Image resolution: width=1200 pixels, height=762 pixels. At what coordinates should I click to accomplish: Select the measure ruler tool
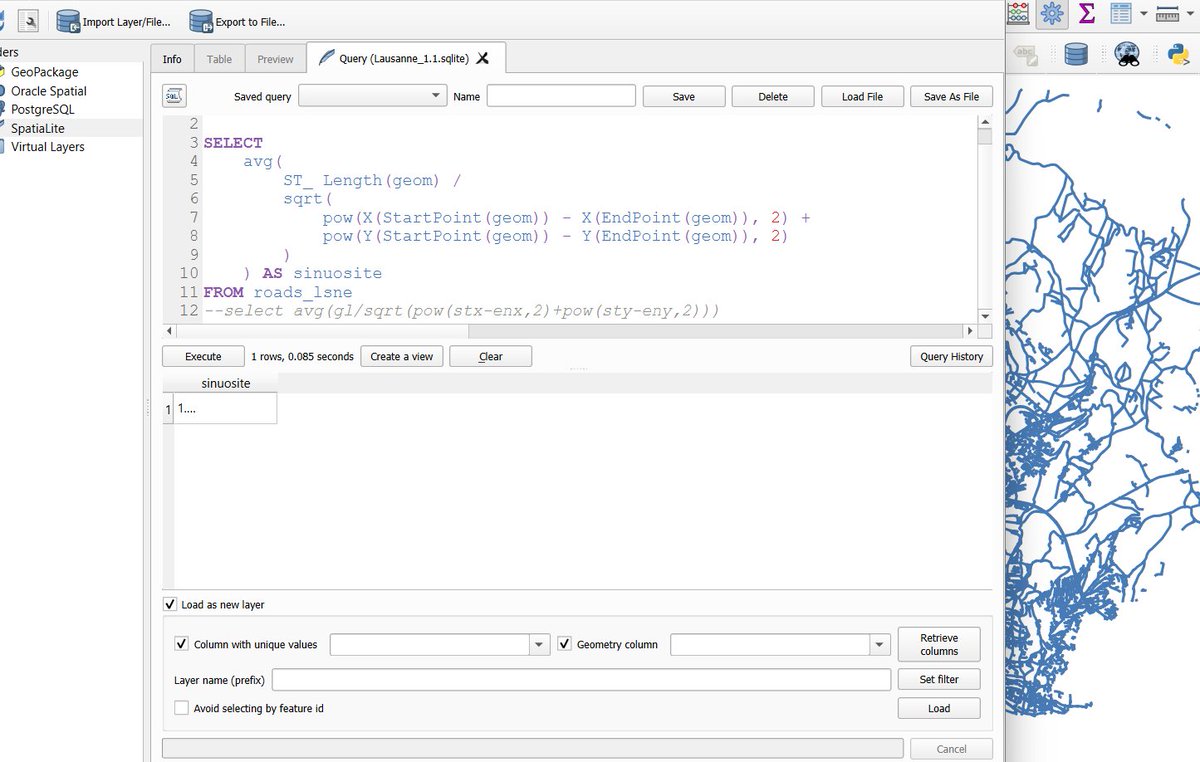tap(1167, 14)
